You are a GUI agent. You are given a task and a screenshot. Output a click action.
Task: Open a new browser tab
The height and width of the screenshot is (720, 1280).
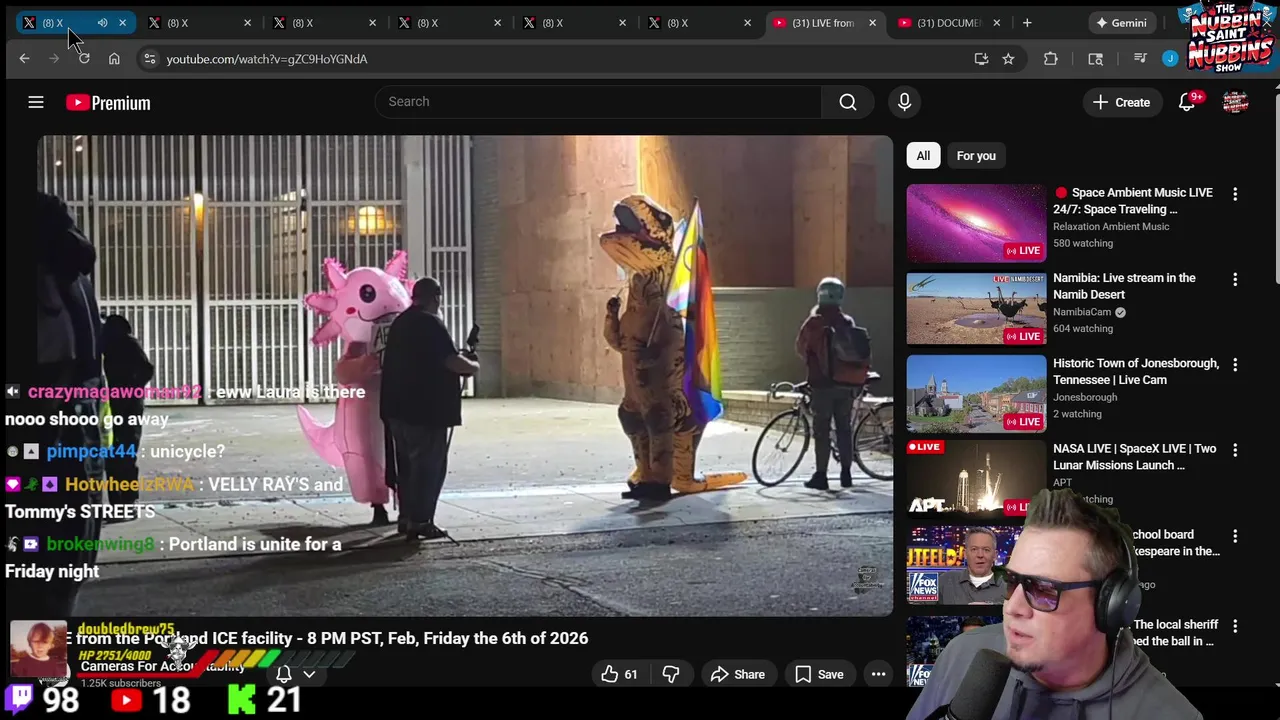(1027, 22)
